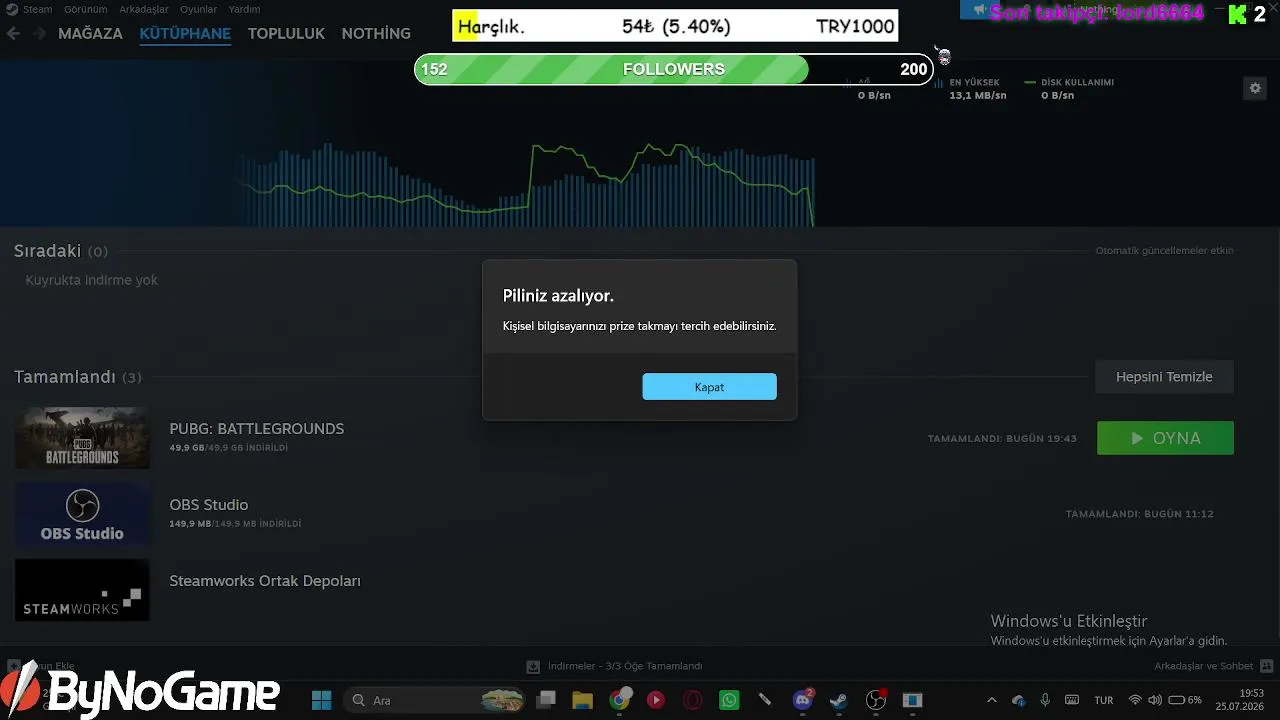Select the PUBG: BATTLEGROUNDS title

[x=257, y=428]
